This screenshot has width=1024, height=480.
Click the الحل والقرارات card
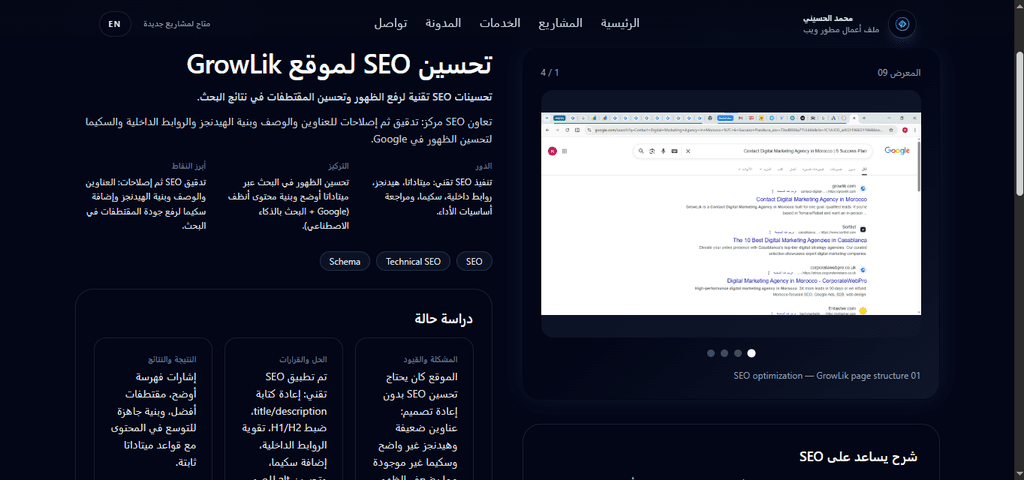click(x=283, y=409)
